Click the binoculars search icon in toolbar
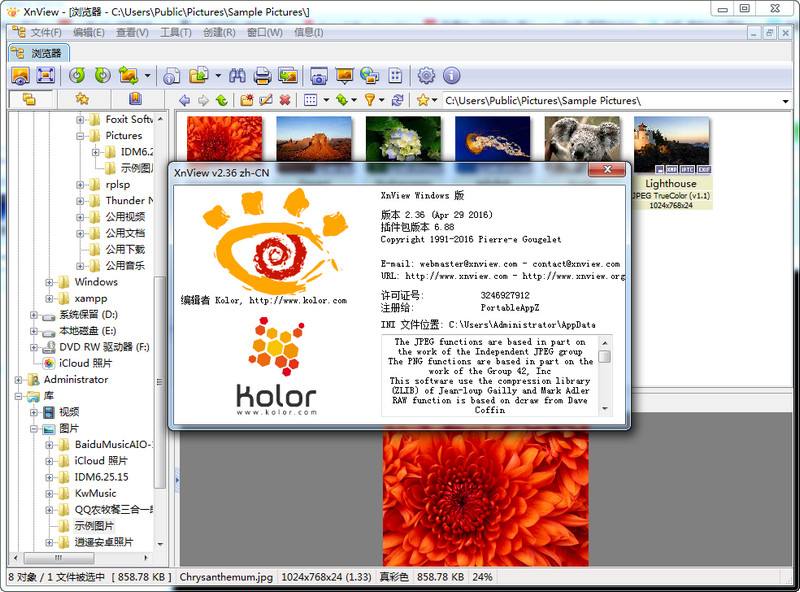This screenshot has width=800, height=592. point(237,75)
